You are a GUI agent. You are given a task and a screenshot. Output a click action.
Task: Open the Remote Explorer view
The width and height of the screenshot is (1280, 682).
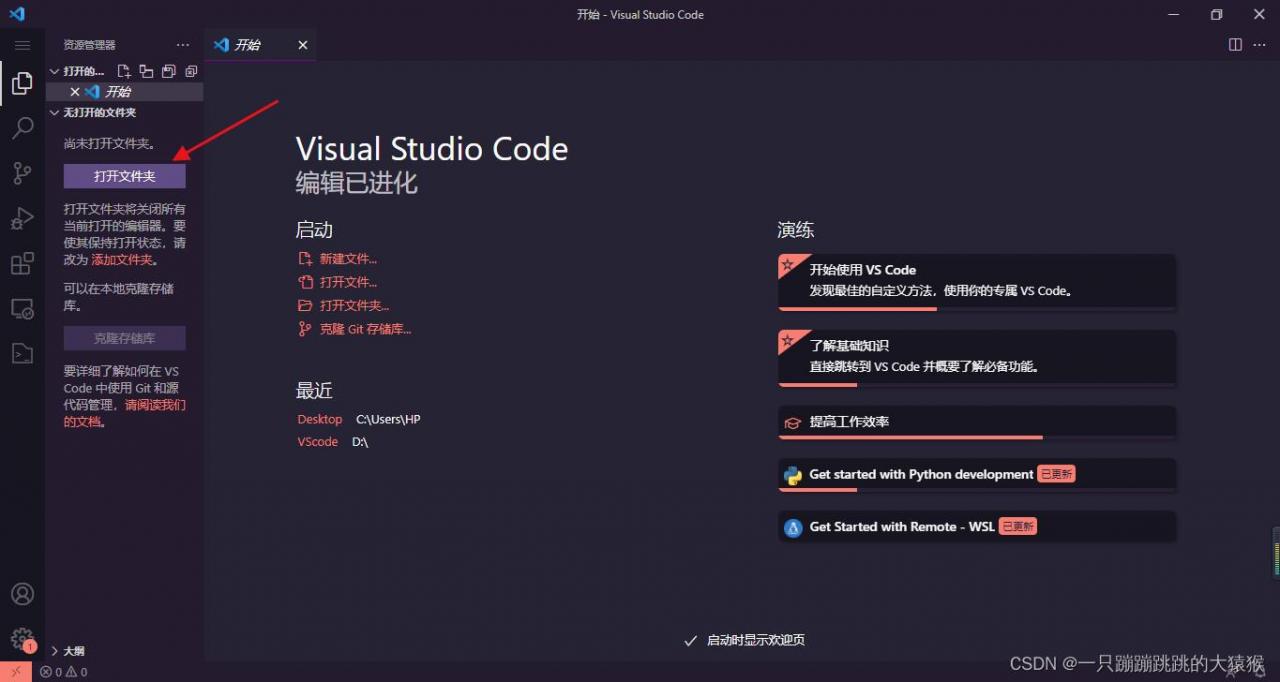click(22, 309)
